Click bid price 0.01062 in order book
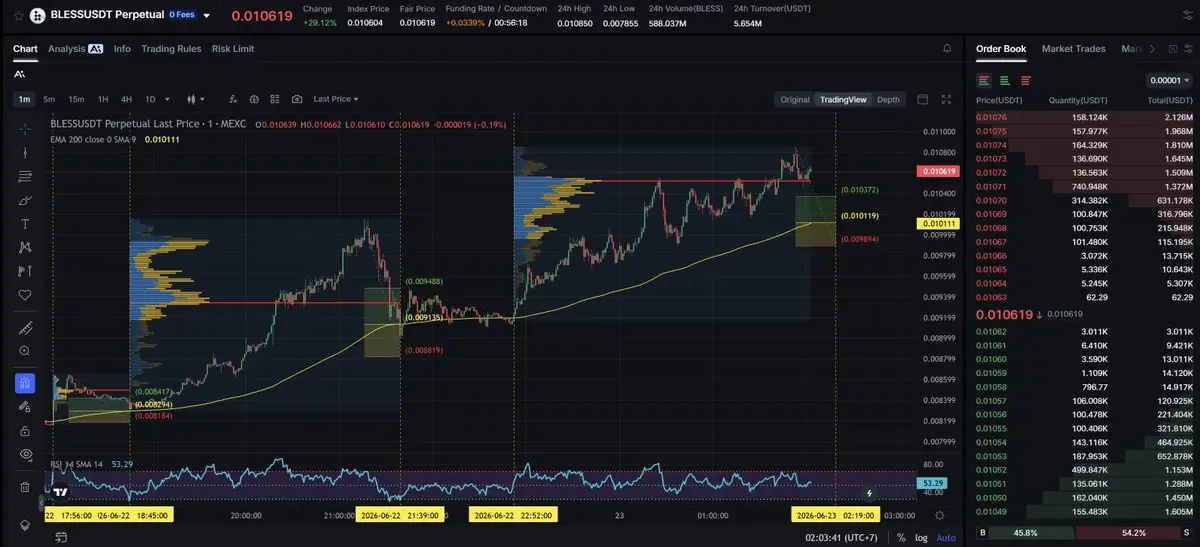 992,331
